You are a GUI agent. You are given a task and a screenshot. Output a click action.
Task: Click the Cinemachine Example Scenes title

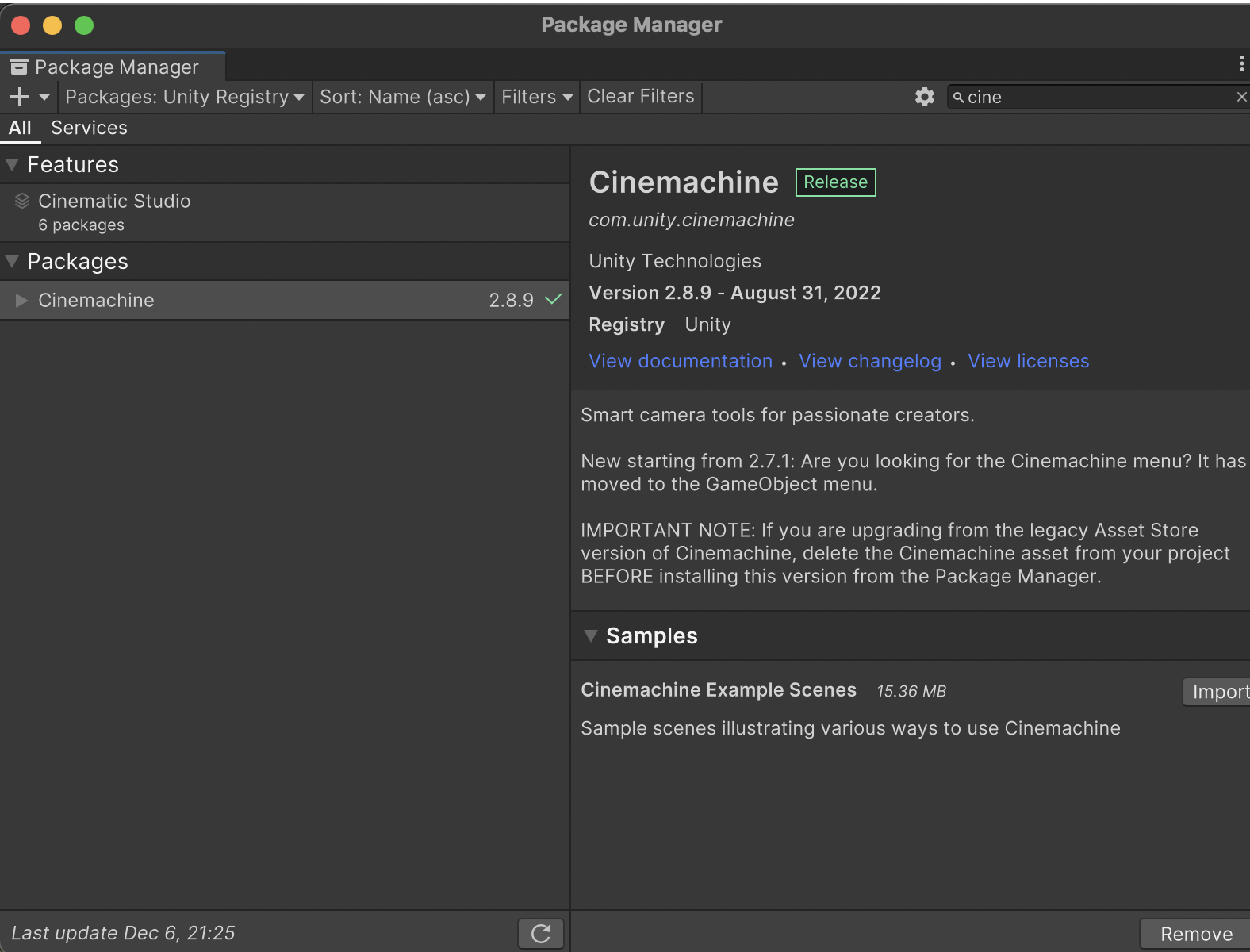click(719, 690)
